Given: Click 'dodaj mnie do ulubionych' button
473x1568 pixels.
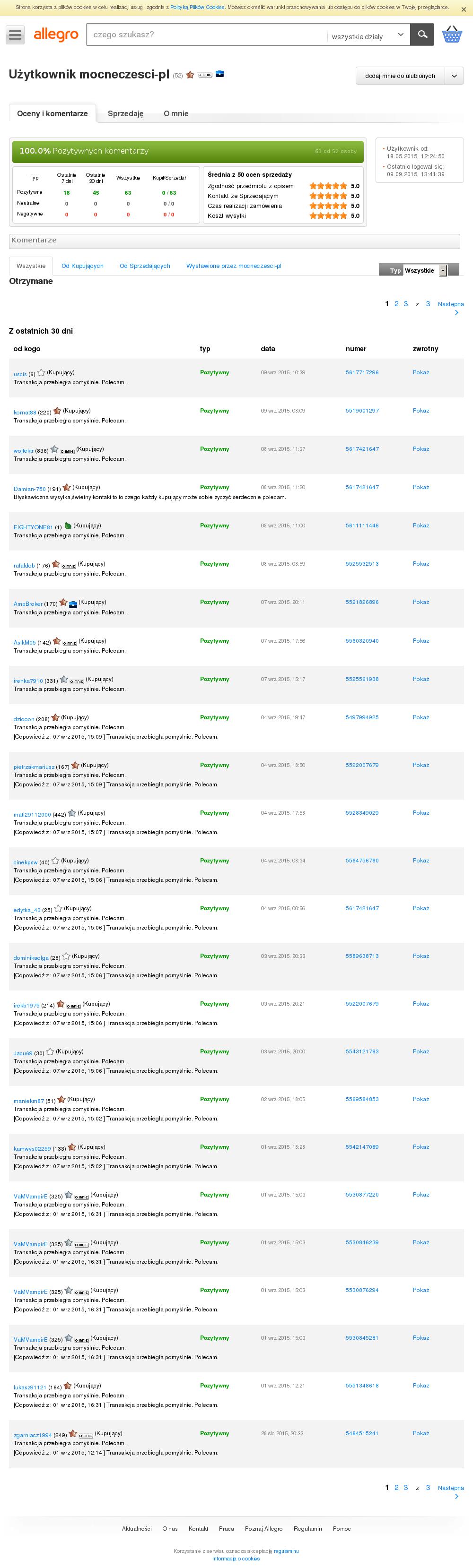Looking at the screenshot, I should [x=401, y=76].
